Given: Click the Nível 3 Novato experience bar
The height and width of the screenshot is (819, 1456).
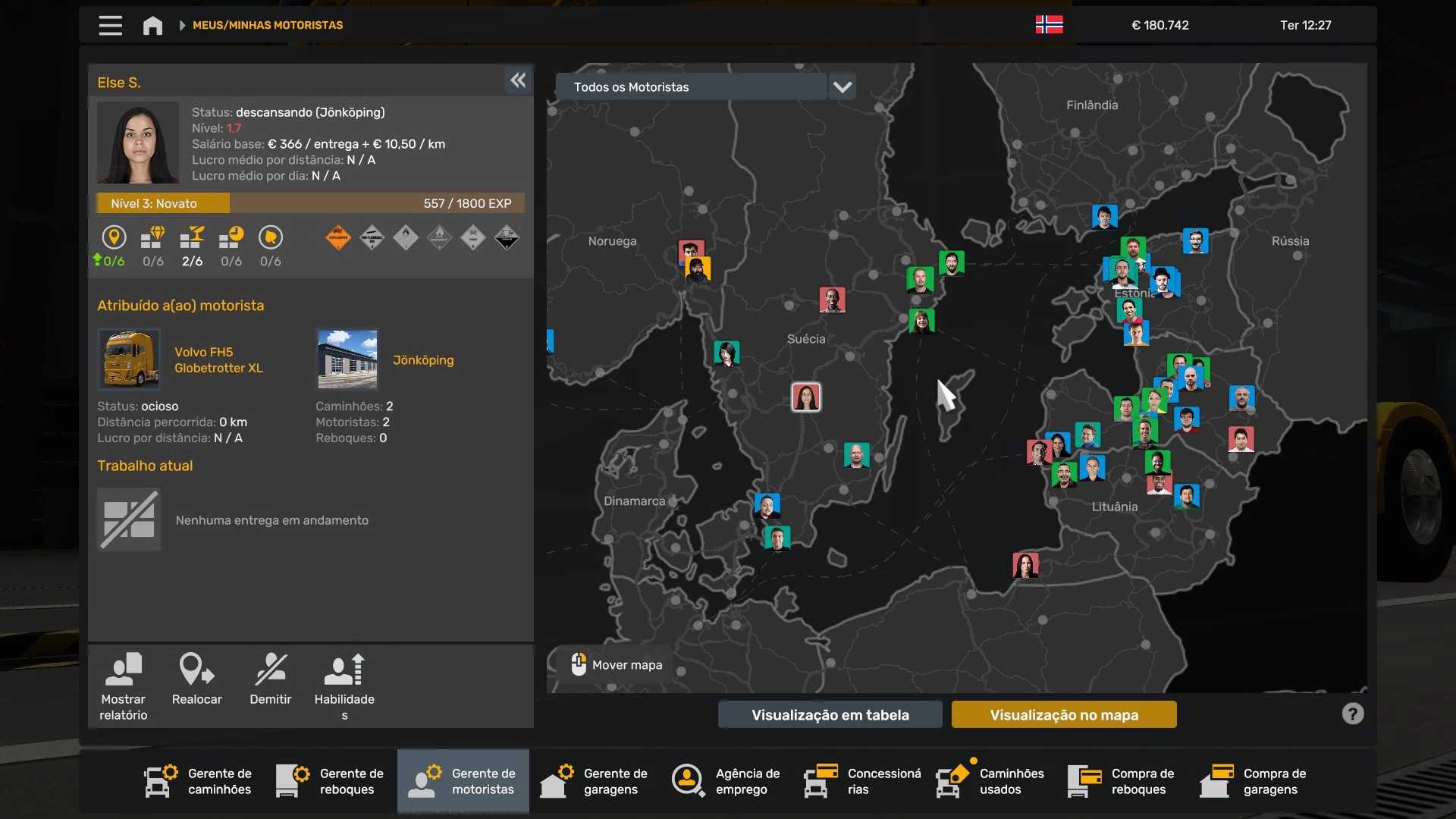Looking at the screenshot, I should pyautogui.click(x=310, y=203).
